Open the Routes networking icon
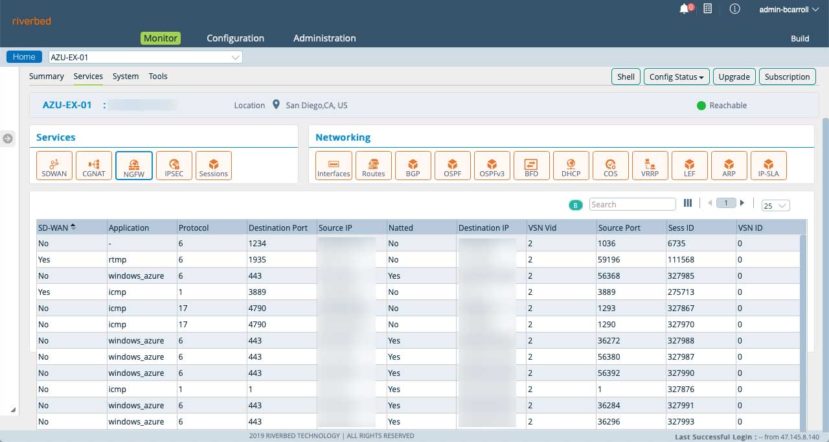The height and width of the screenshot is (442, 829). [x=373, y=165]
